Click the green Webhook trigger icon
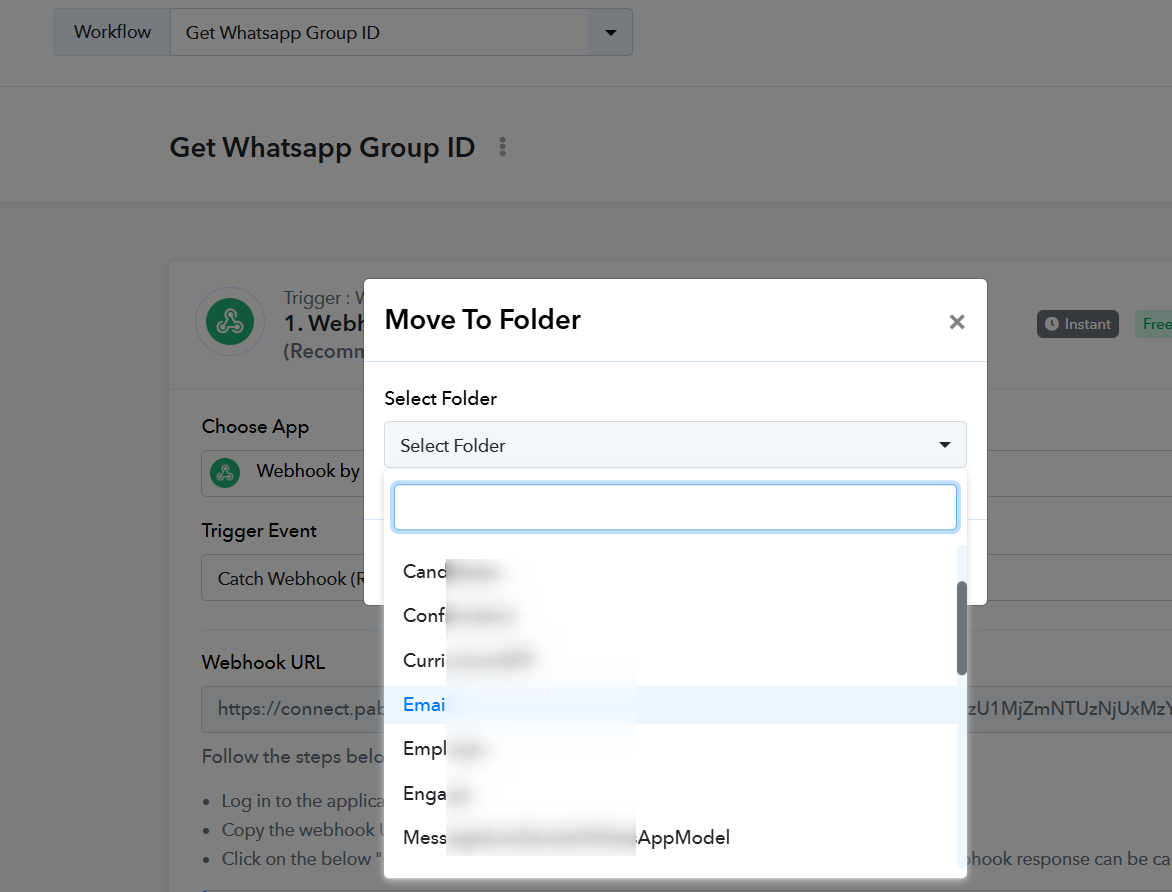 pyautogui.click(x=229, y=322)
